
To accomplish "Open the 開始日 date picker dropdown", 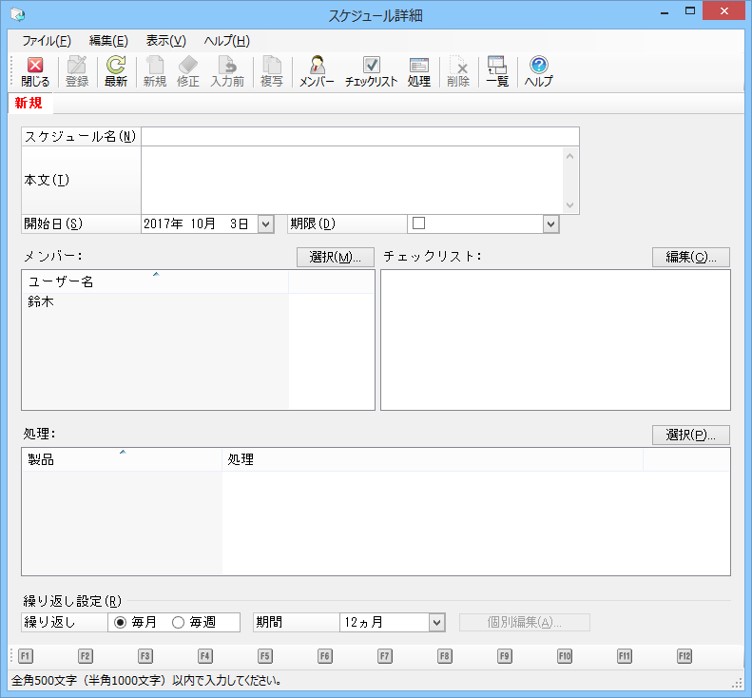I will click(265, 224).
